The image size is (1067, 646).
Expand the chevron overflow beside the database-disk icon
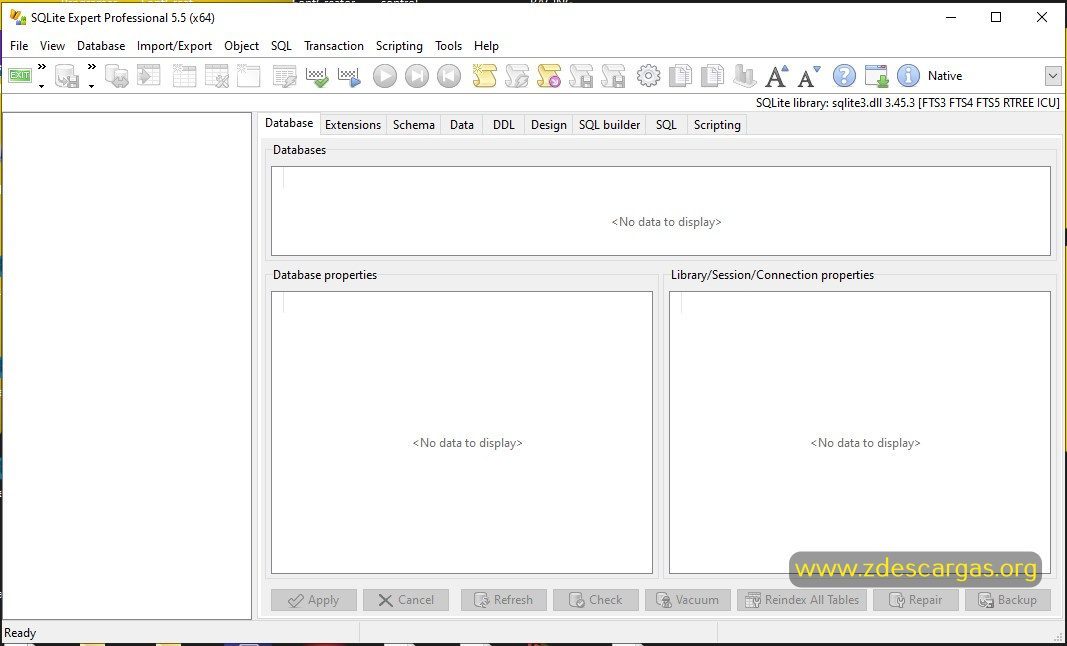tap(91, 67)
